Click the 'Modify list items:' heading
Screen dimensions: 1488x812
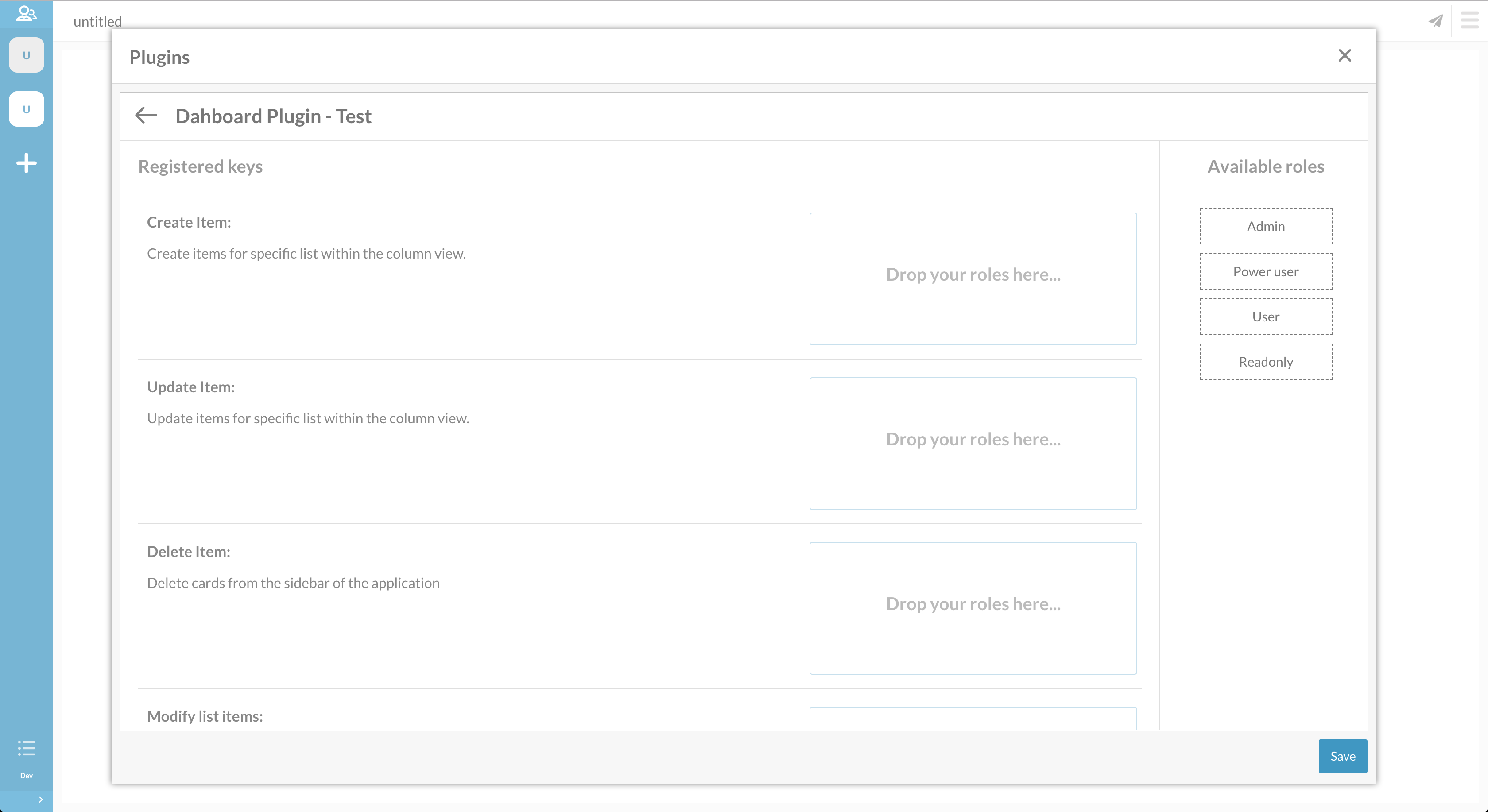click(x=205, y=716)
